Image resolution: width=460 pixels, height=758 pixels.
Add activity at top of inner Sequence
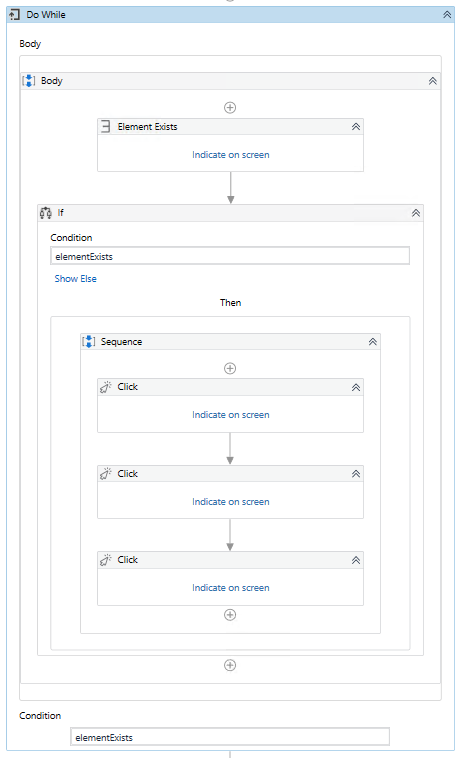coord(230,368)
